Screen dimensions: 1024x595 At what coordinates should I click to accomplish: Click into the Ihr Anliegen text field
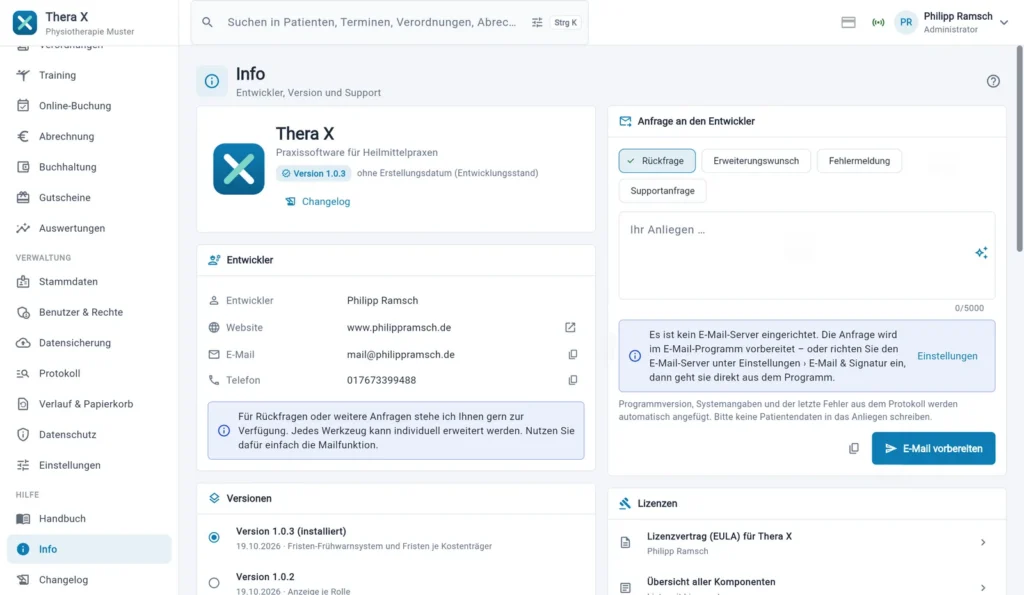click(807, 255)
